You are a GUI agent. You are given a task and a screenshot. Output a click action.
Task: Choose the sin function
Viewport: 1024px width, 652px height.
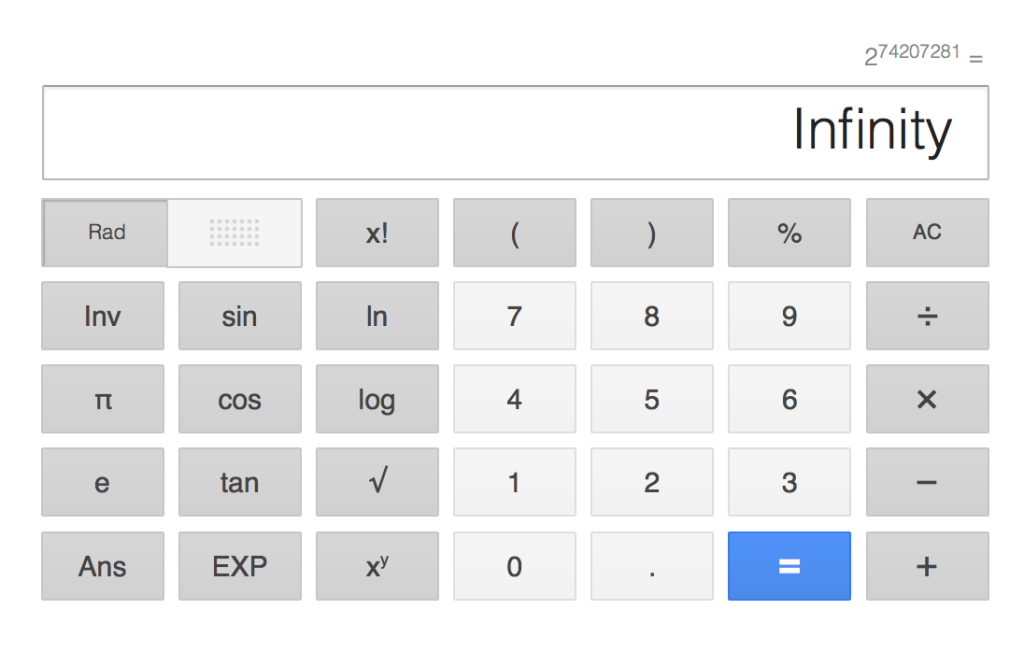(x=240, y=316)
